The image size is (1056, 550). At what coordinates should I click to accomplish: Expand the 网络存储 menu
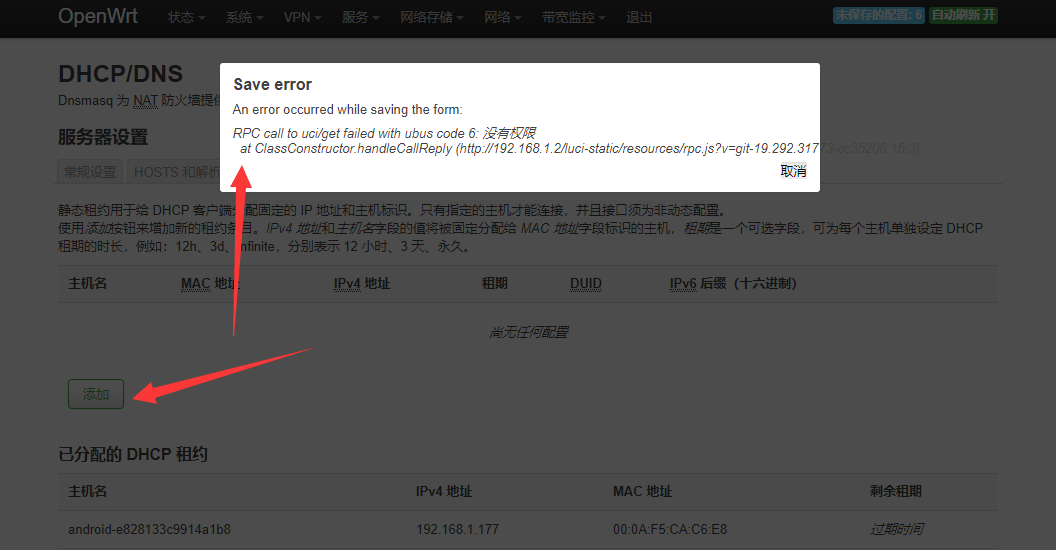click(432, 18)
